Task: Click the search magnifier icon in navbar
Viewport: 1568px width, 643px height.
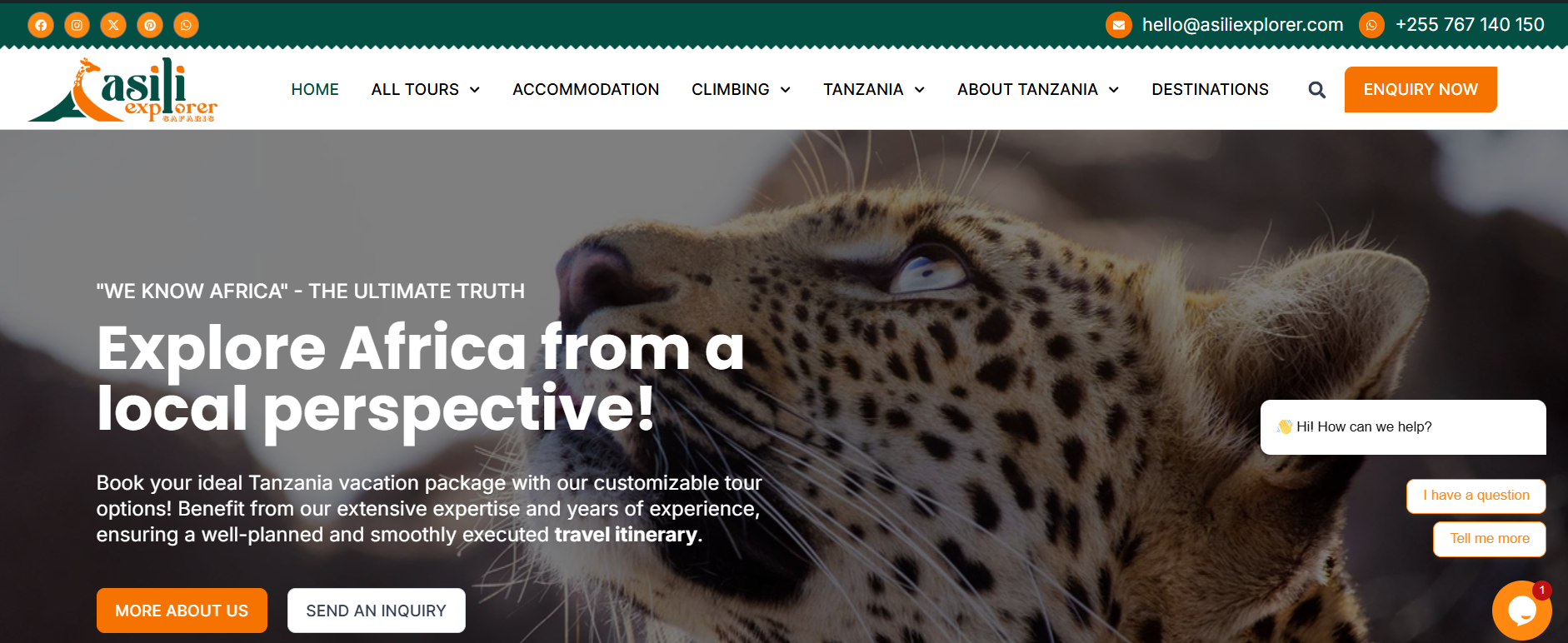Action: (x=1316, y=90)
